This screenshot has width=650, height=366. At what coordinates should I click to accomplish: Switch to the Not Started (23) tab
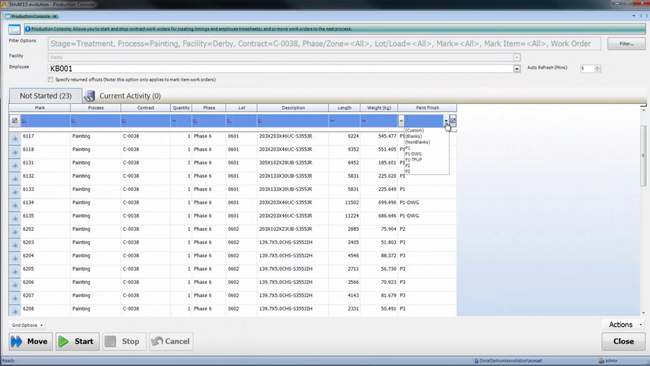(x=46, y=96)
